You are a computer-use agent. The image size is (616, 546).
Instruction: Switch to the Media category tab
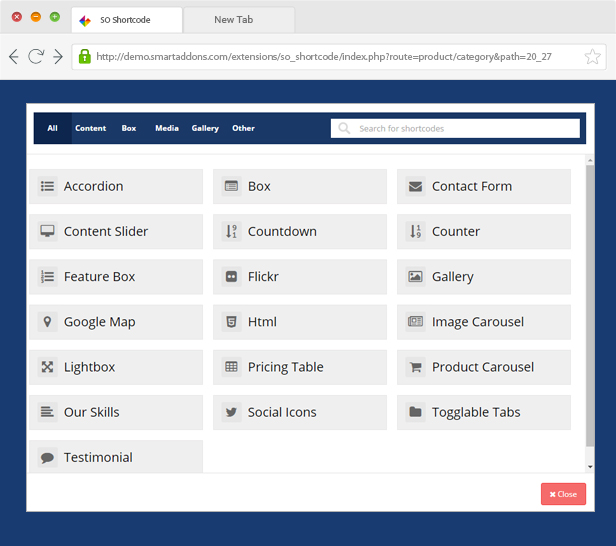pyautogui.click(x=167, y=128)
